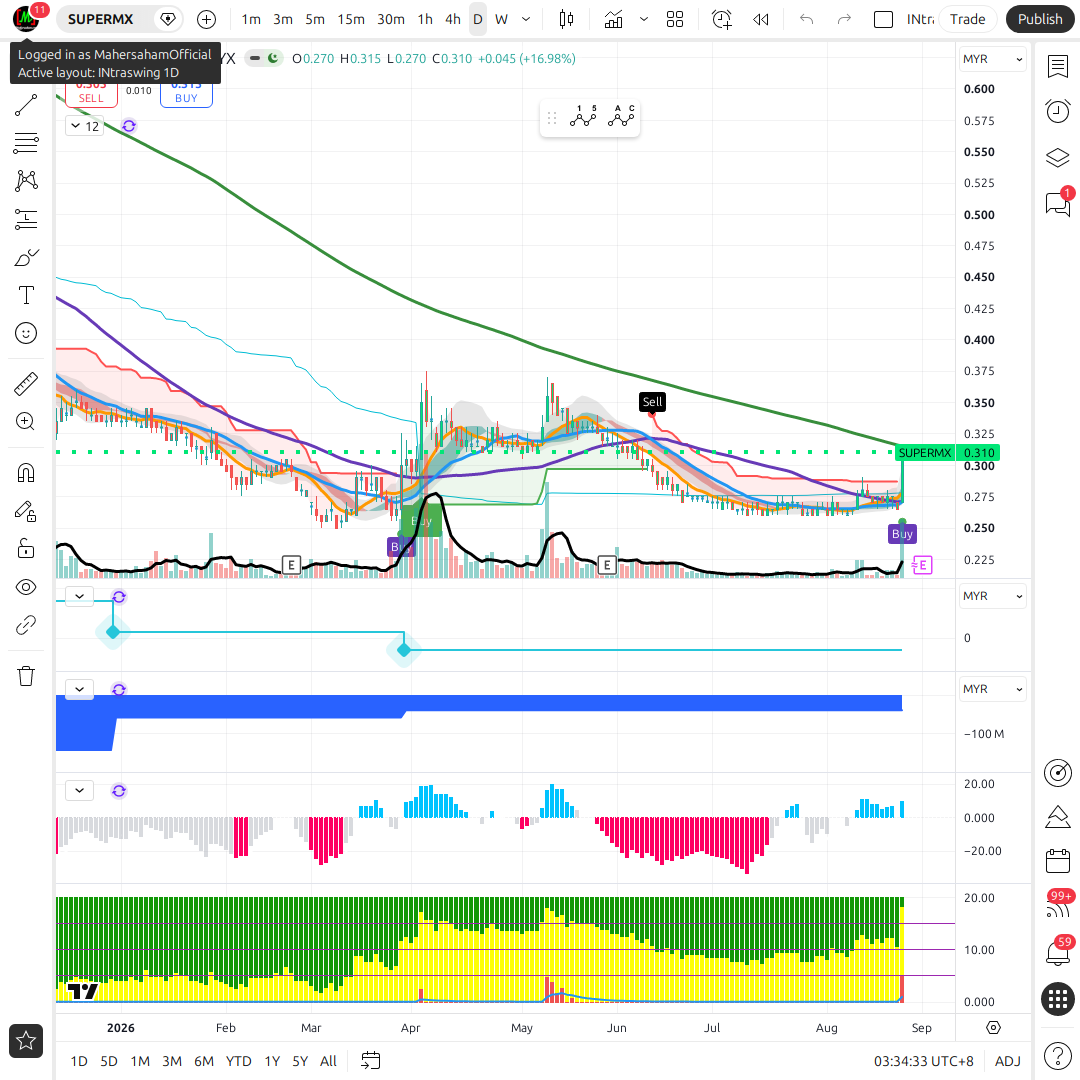Expand the histogram pane legend chevron
Screen dimensions: 1080x1080
tap(79, 791)
